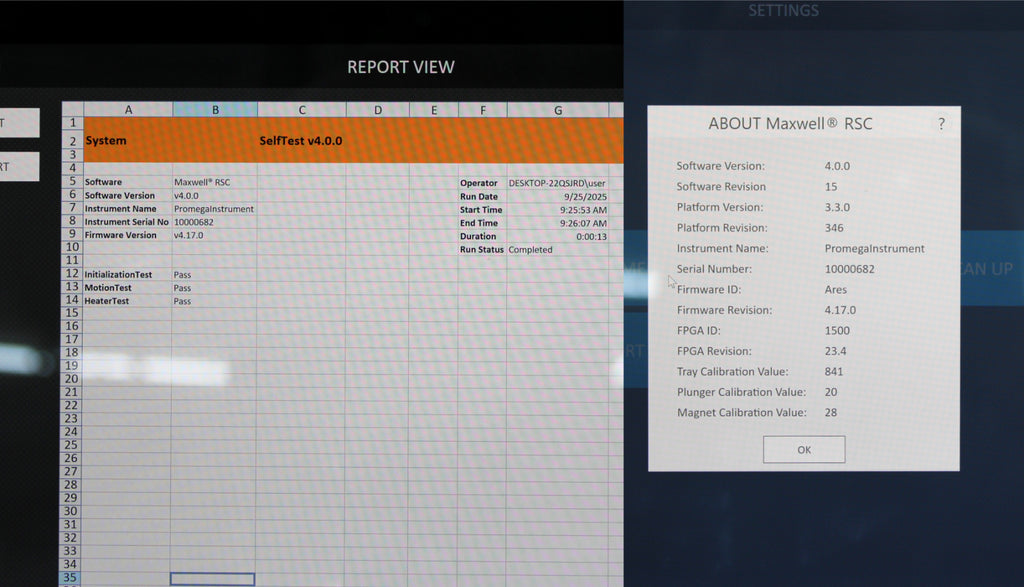Select row 12 header
1024x587 pixels.
point(72,274)
